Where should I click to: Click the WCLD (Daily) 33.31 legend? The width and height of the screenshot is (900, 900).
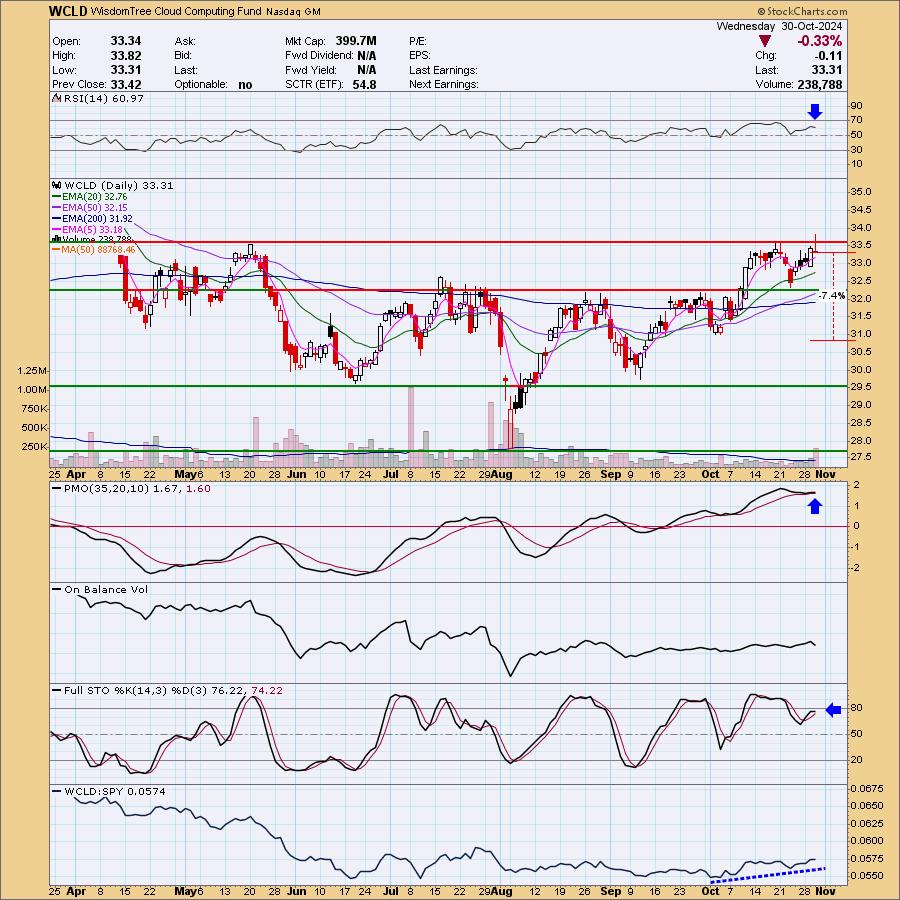(119, 185)
